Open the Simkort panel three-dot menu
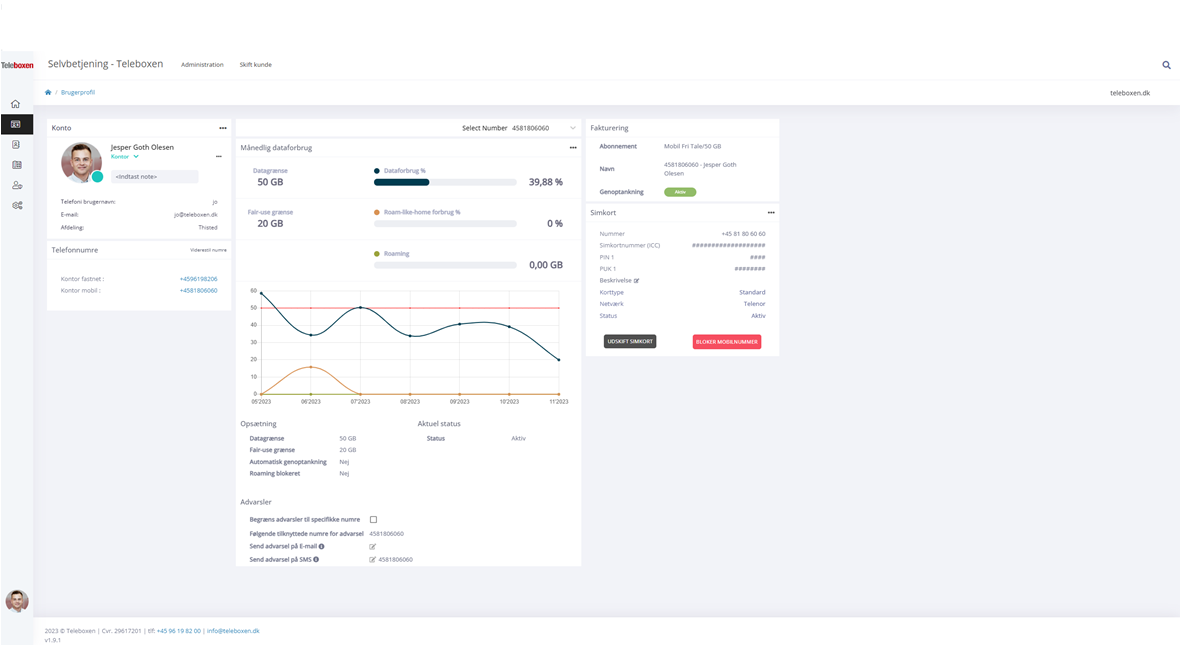 click(x=770, y=213)
